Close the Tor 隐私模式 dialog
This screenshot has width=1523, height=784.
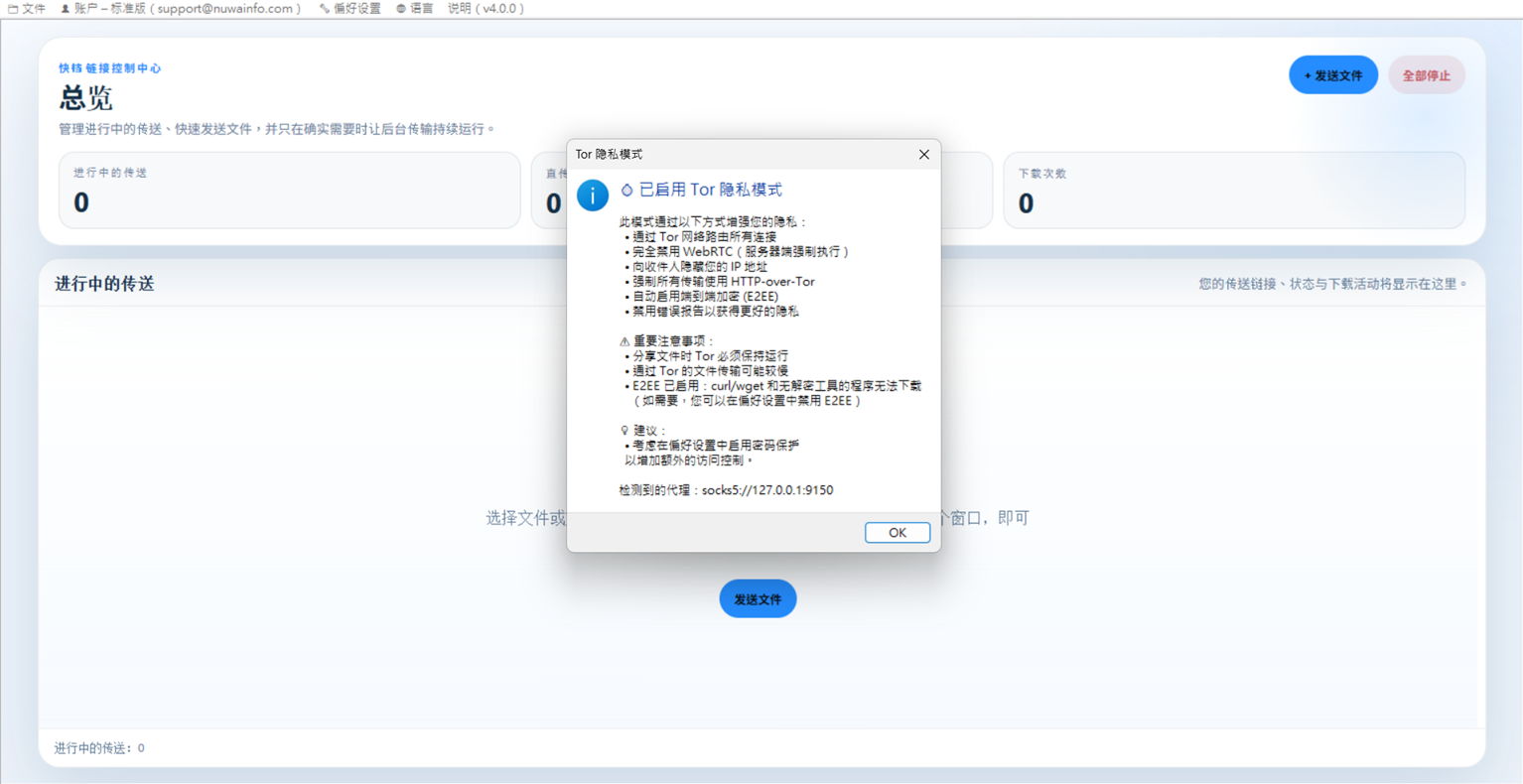pos(924,154)
